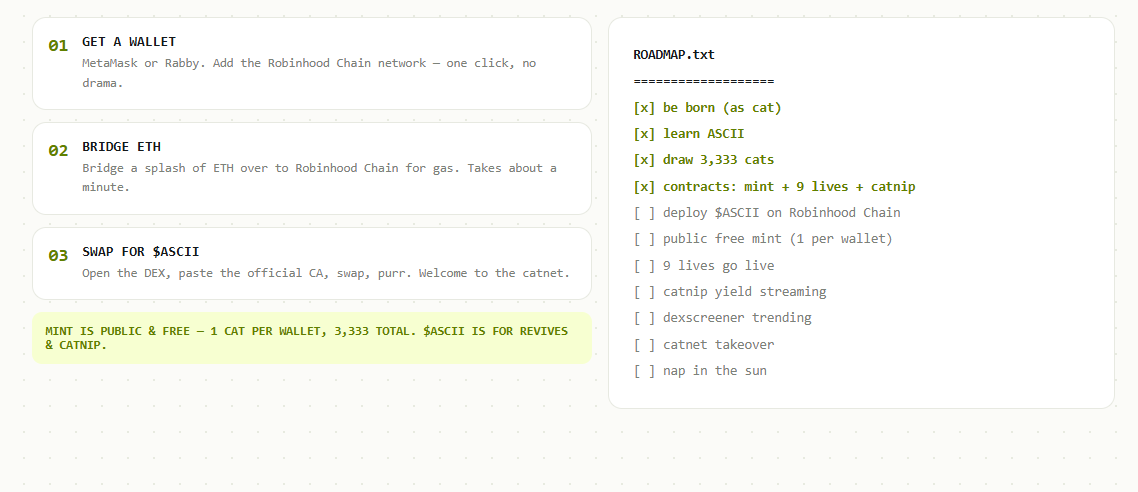Click the 'dexscreener trending' roadmap item
Screen dimensions: 1138x492
[x=723, y=318]
